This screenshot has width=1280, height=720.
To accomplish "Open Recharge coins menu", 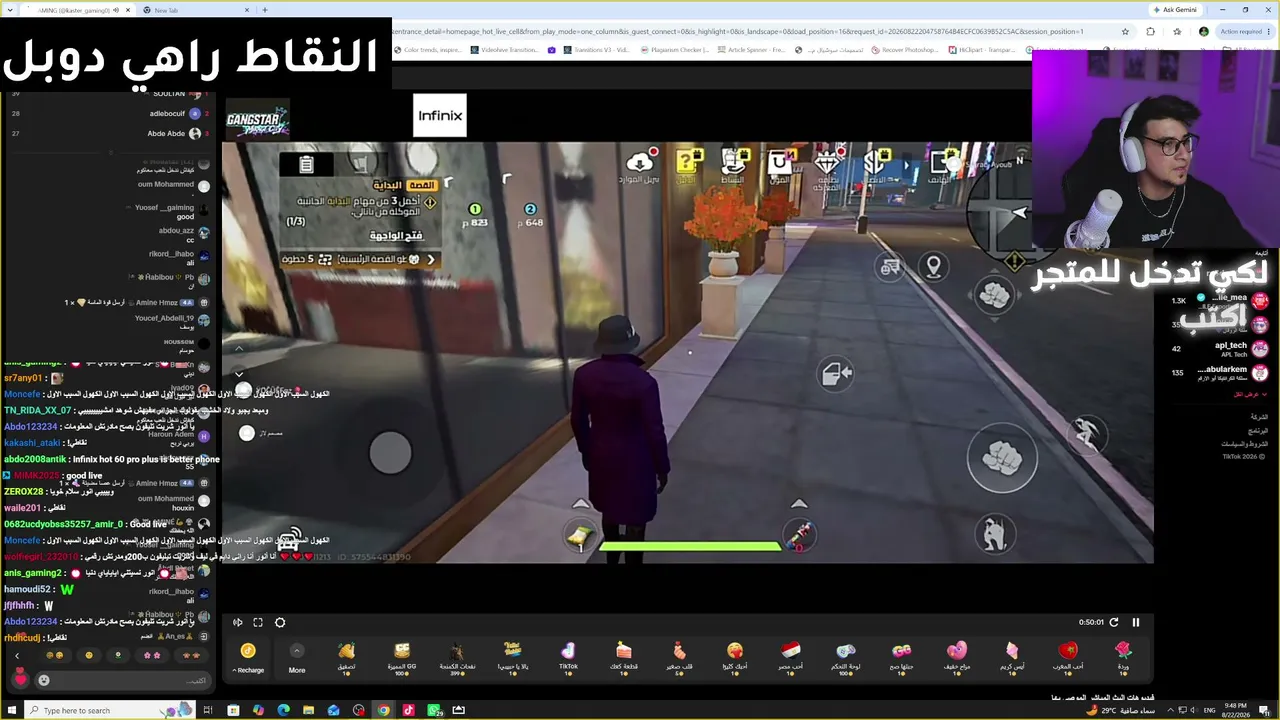I will 248,658.
